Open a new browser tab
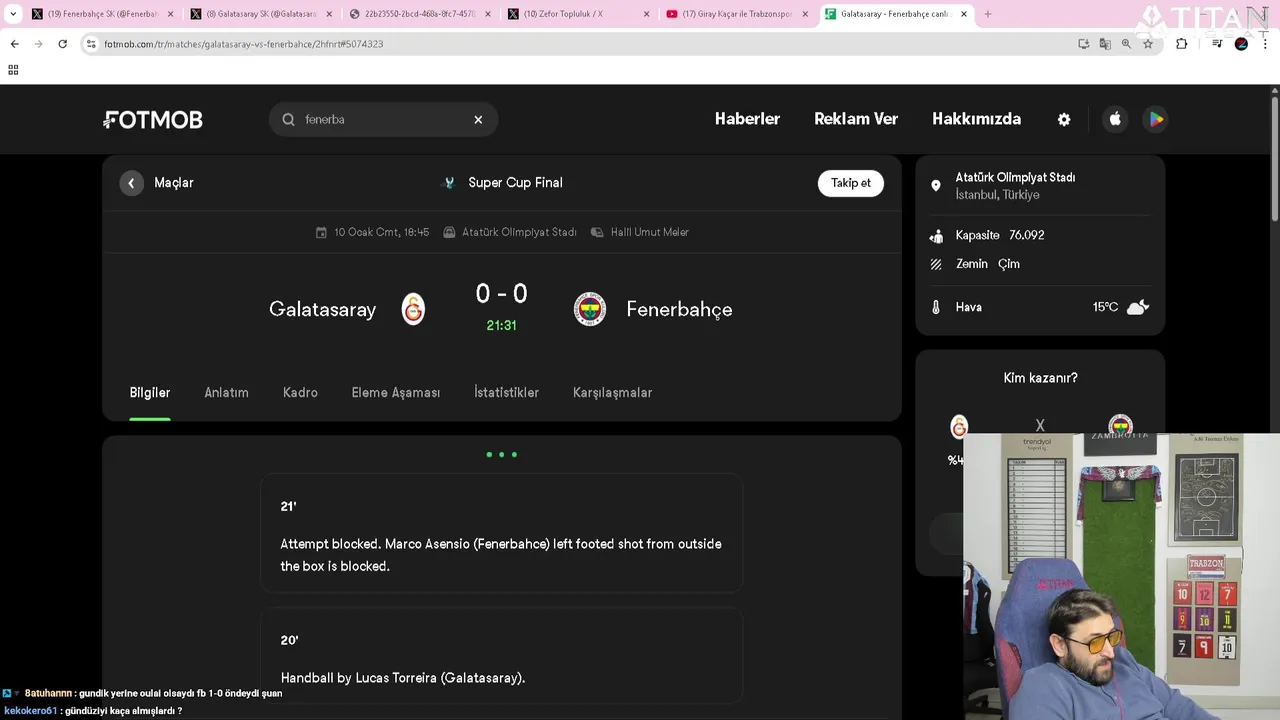1280x720 pixels. pos(988,14)
